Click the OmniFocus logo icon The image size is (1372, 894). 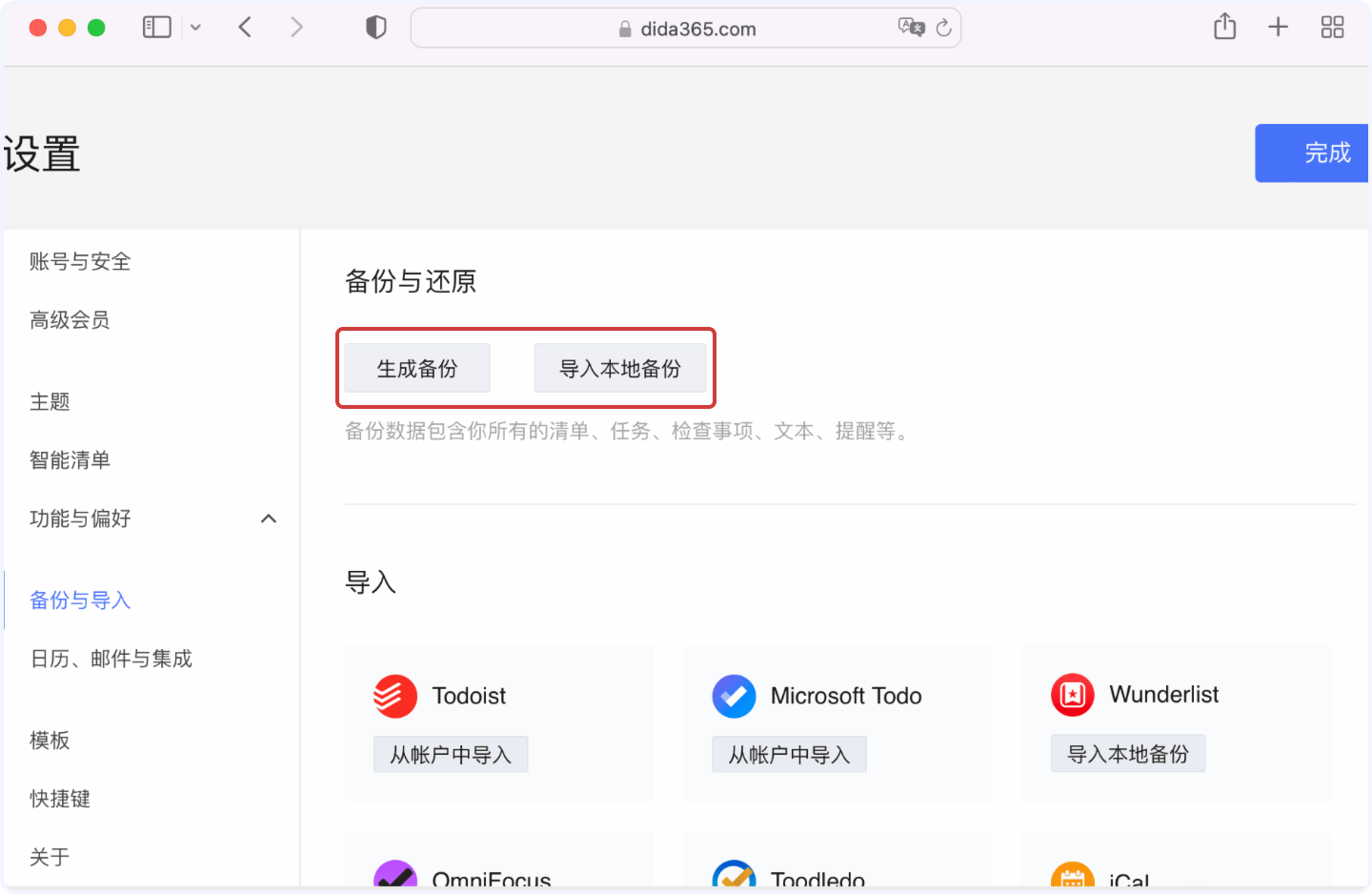(x=395, y=874)
